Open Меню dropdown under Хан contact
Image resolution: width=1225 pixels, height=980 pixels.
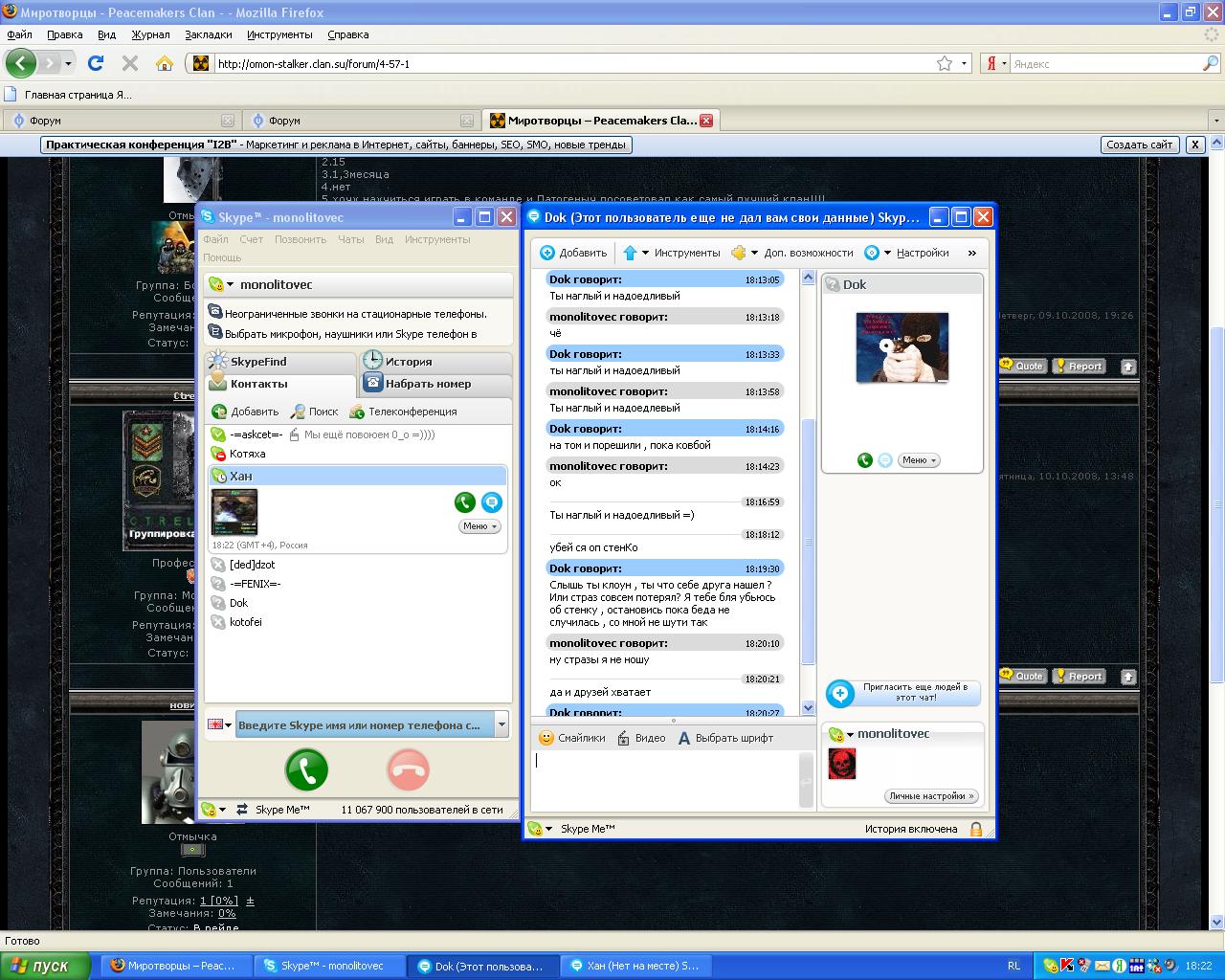[479, 526]
